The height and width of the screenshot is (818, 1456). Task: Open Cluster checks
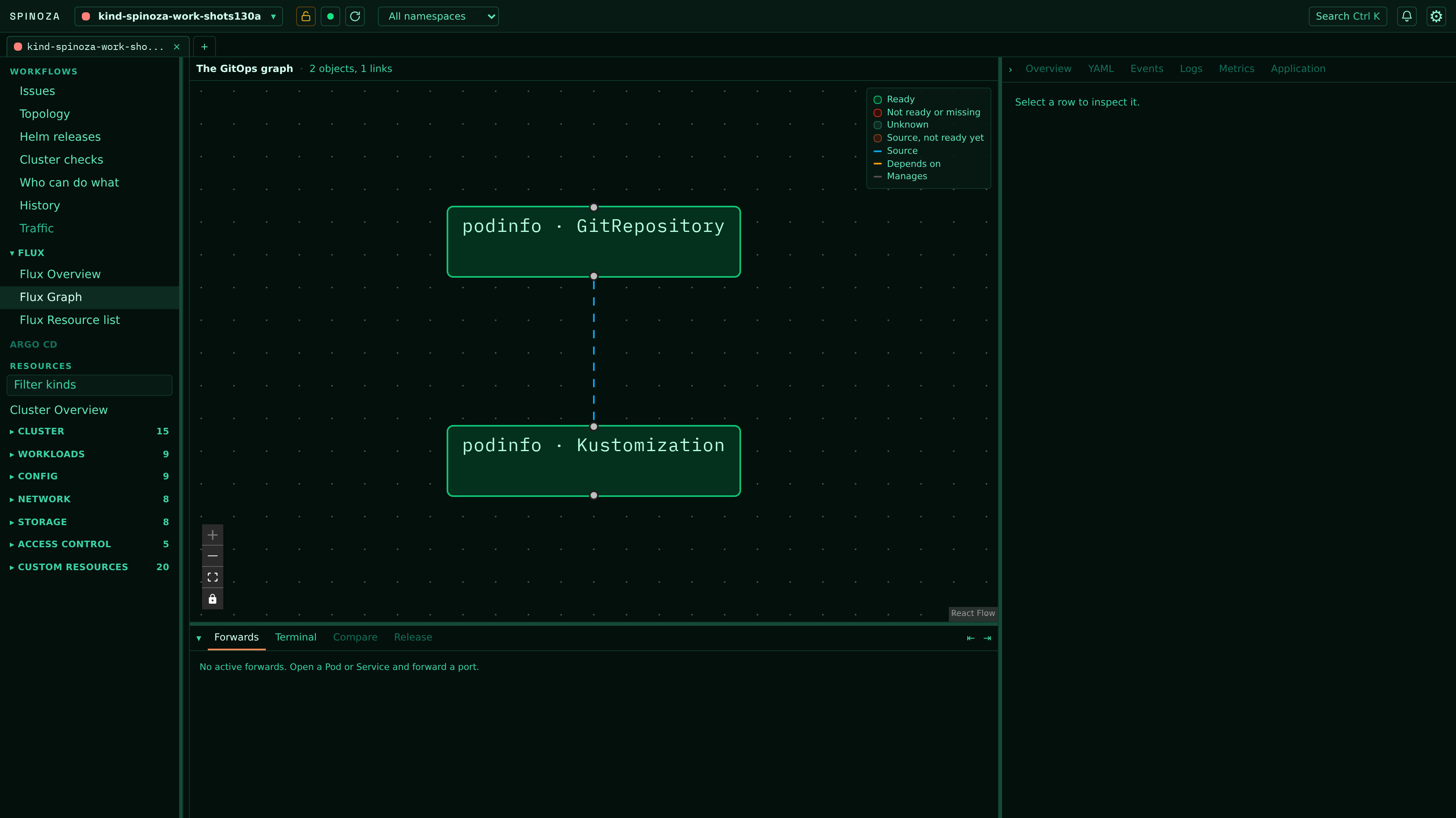89,160
